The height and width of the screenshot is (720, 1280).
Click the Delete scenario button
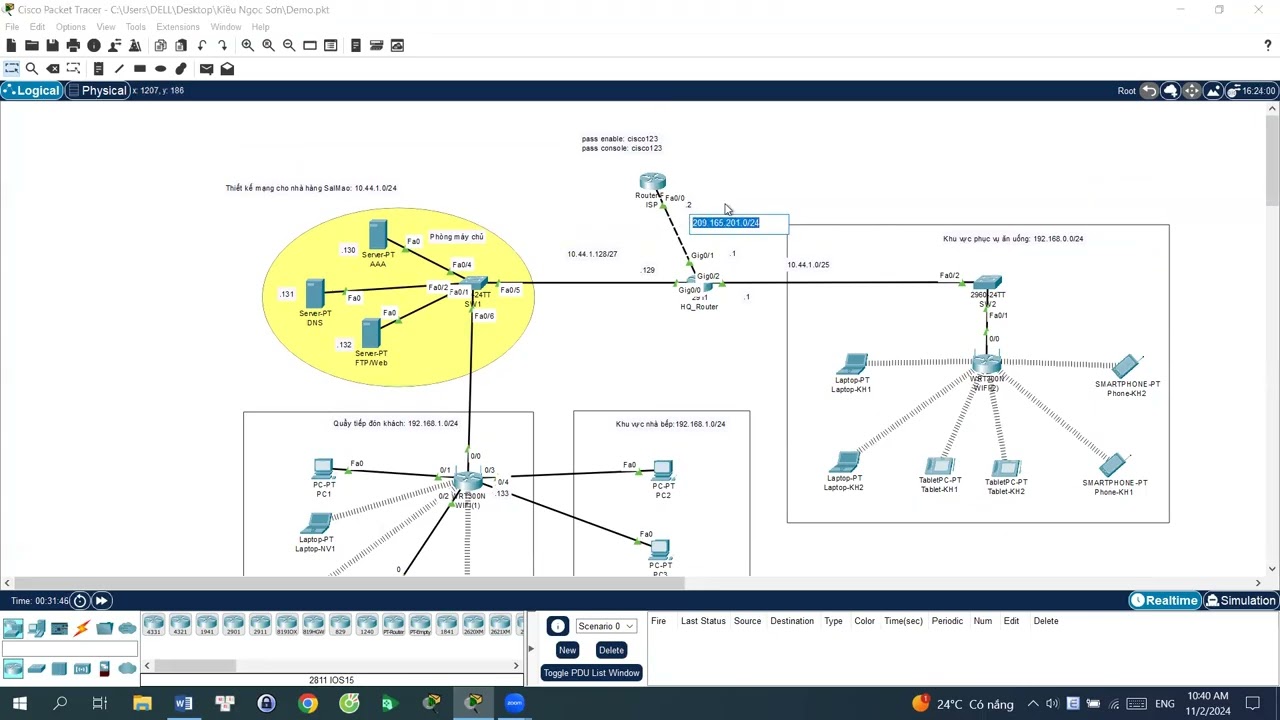point(611,650)
